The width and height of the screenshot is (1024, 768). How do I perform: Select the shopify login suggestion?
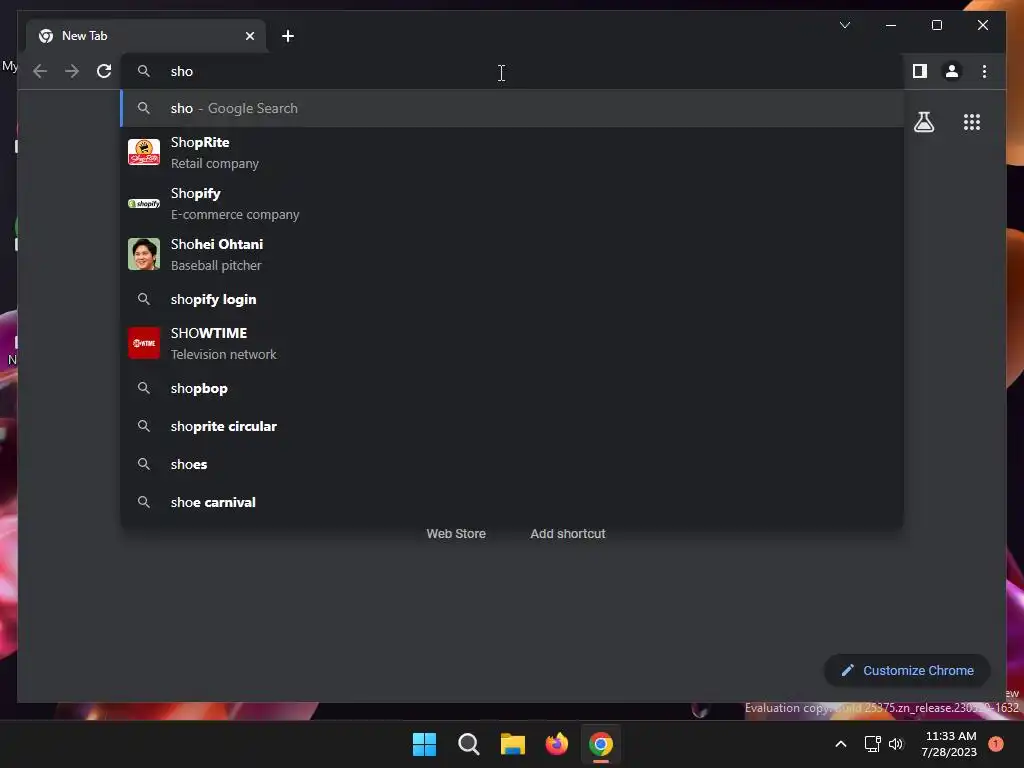click(512, 299)
